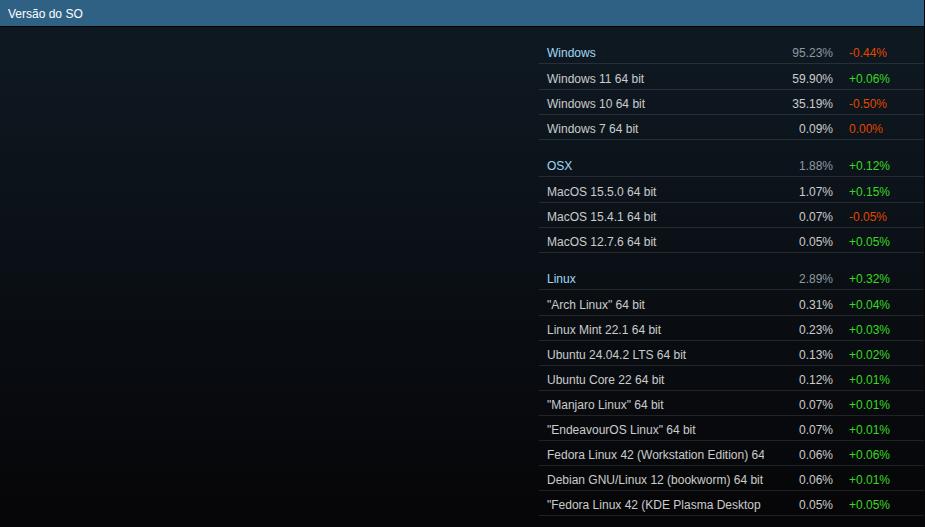Click the 'Fedora Linux 42 (KDE Plasma Desktop' row label
925x527 pixels.
654,505
